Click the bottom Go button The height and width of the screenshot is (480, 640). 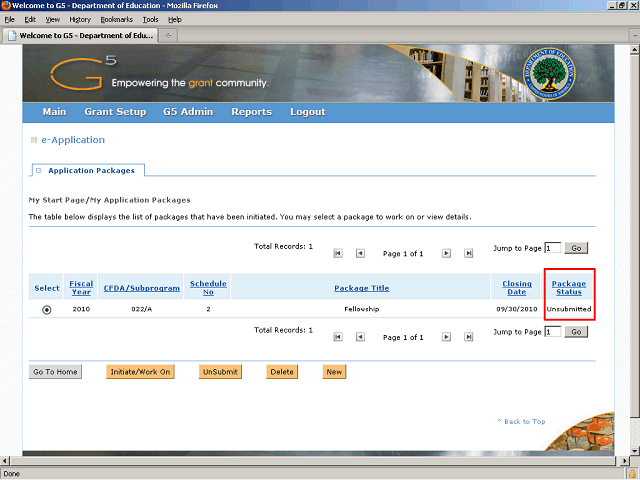click(x=576, y=332)
